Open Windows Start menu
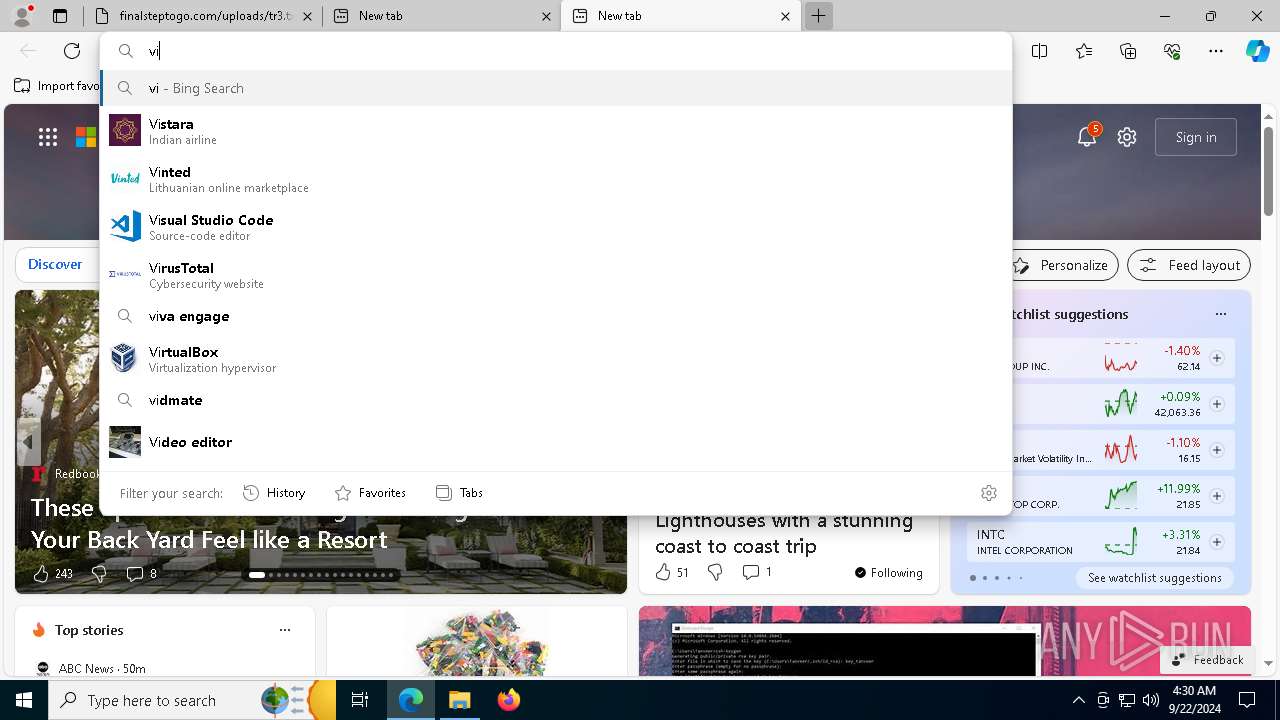 pyautogui.click(x=24, y=700)
